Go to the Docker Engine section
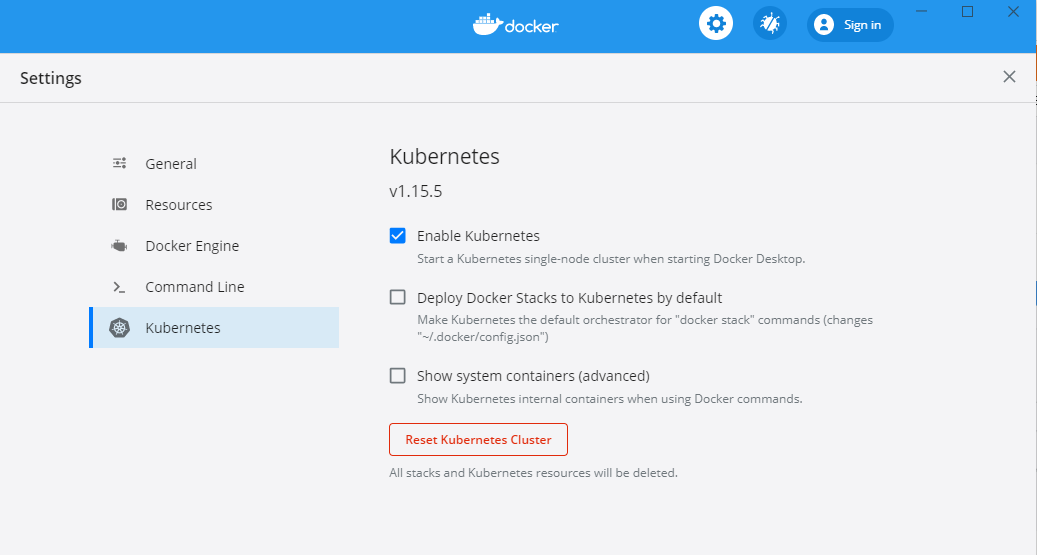The height and width of the screenshot is (555, 1037). pyautogui.click(x=192, y=246)
